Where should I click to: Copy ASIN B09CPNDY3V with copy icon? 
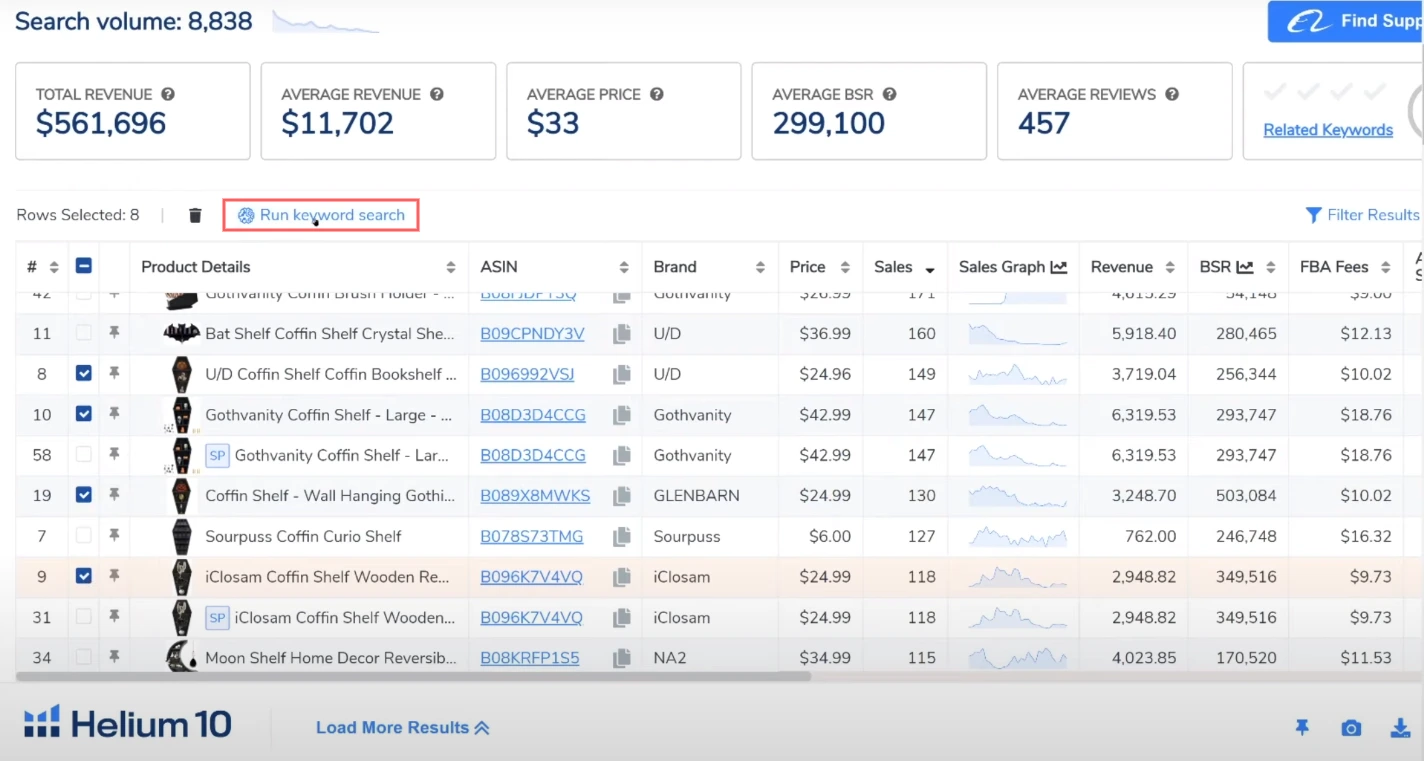click(621, 334)
